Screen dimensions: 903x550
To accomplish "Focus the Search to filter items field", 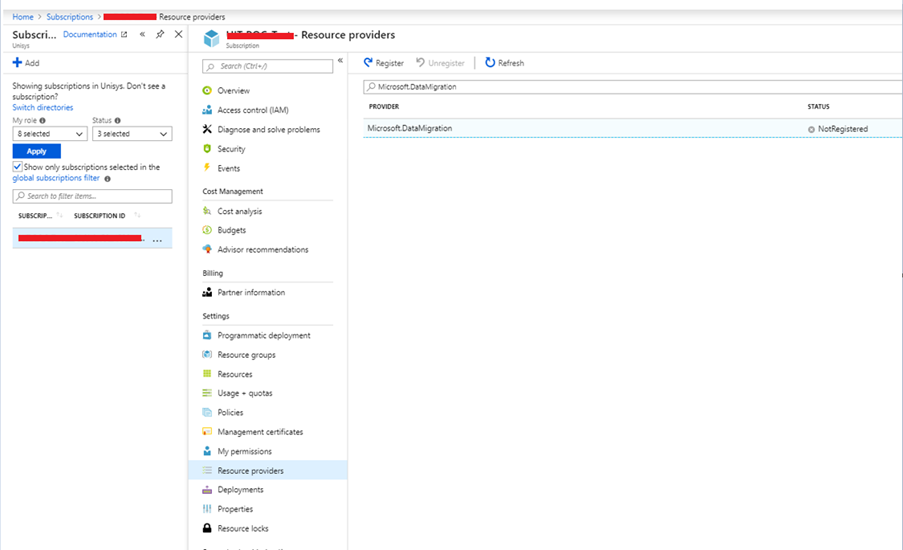I will coord(92,196).
